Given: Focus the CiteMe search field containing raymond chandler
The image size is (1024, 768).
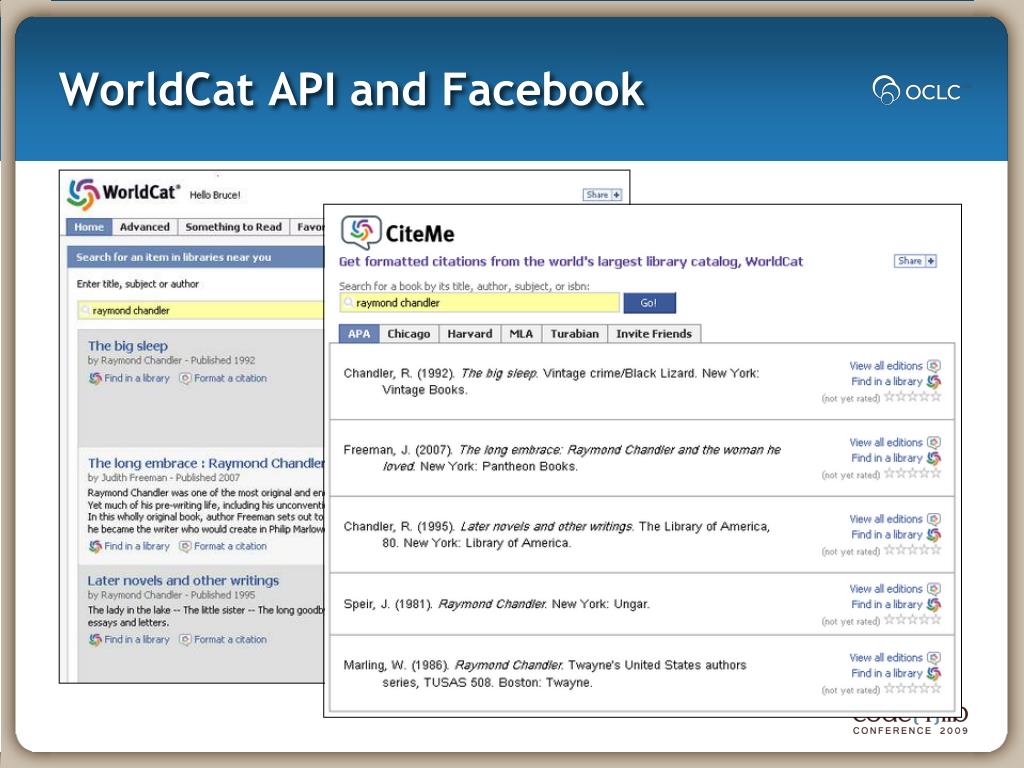Looking at the screenshot, I should [479, 303].
